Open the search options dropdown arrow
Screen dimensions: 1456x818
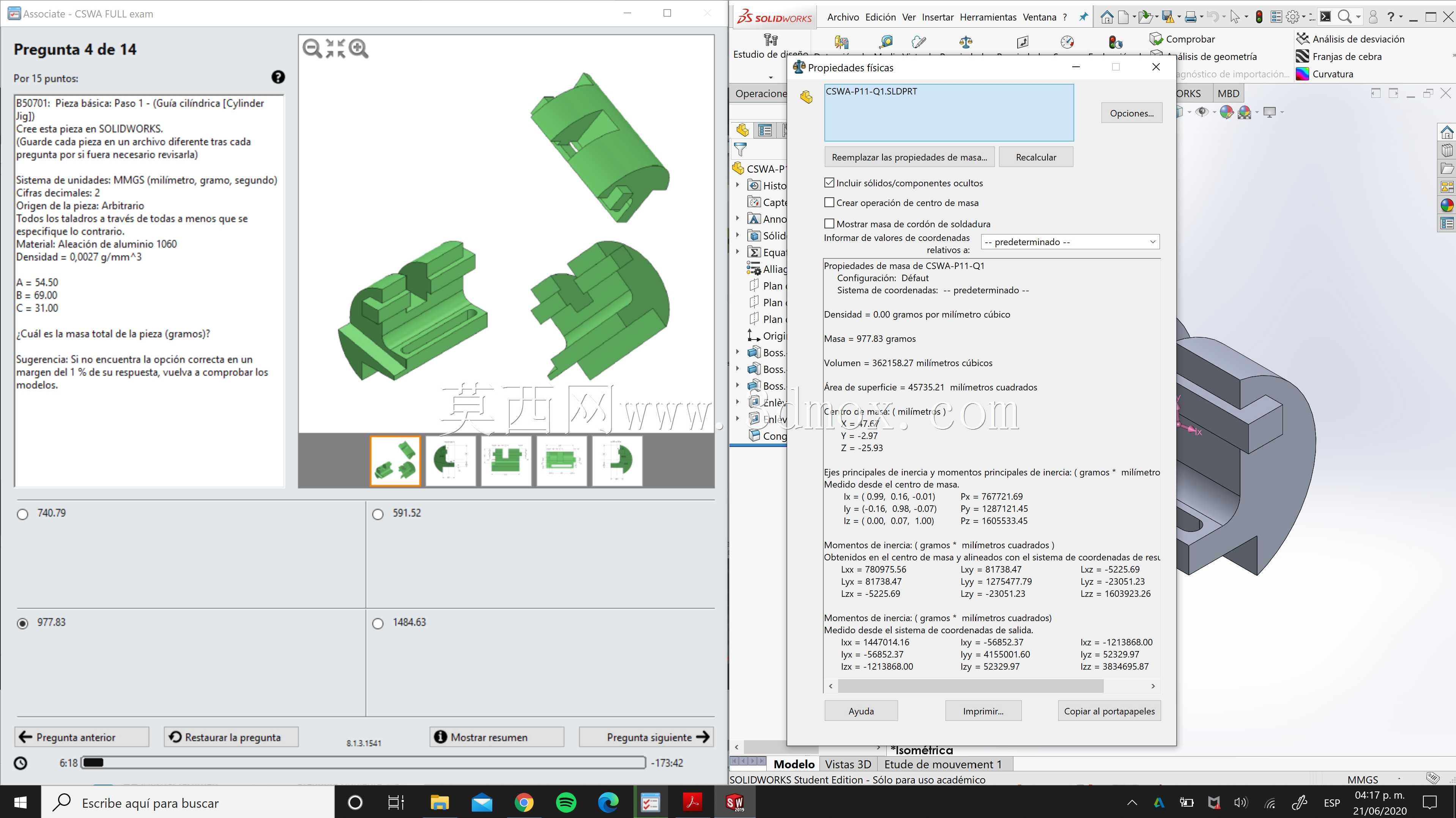click(1358, 17)
